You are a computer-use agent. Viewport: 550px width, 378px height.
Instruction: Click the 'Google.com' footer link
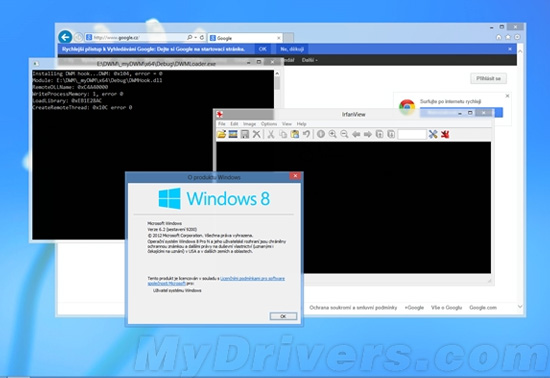[x=483, y=308]
